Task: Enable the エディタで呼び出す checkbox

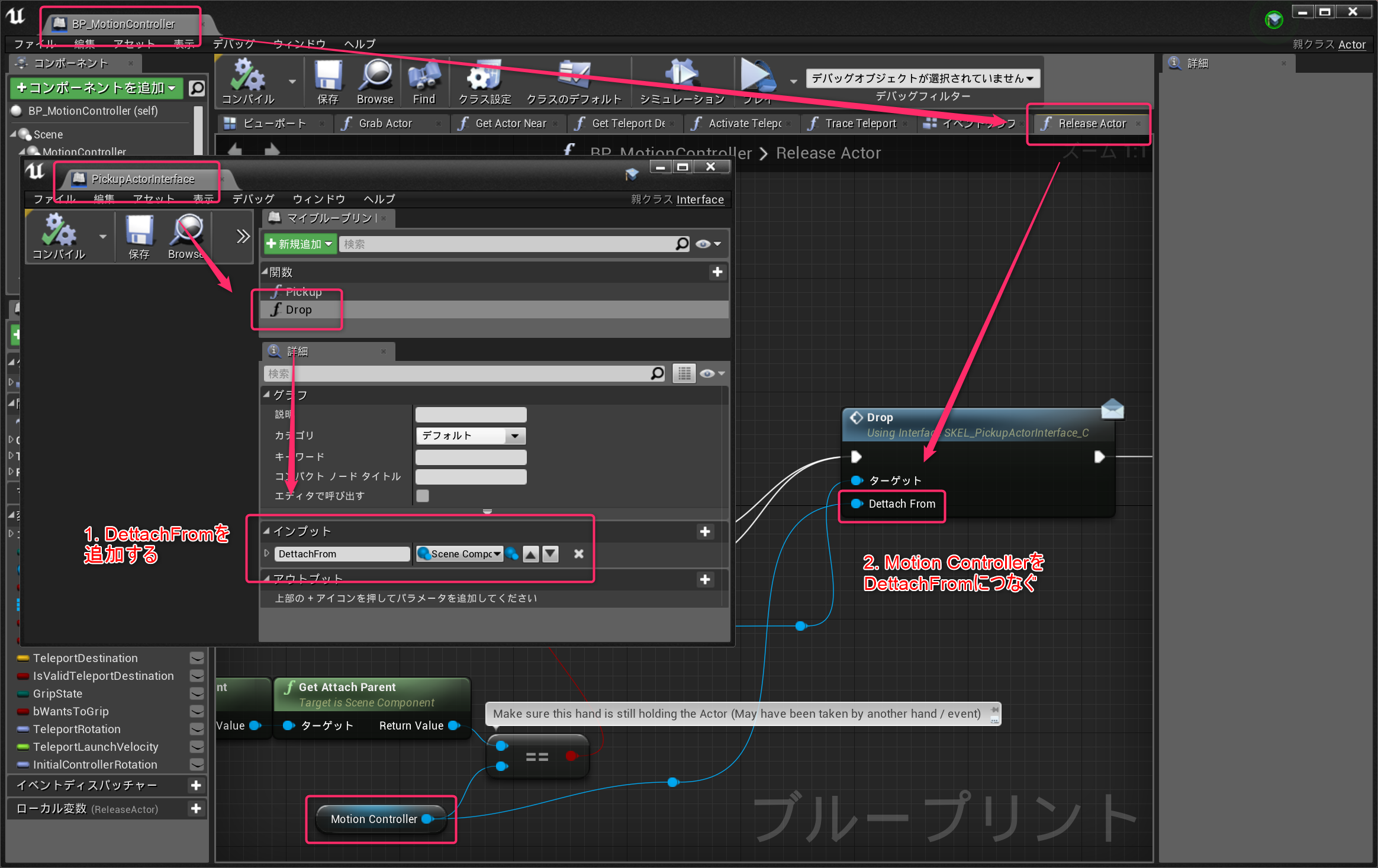Action: (x=422, y=496)
